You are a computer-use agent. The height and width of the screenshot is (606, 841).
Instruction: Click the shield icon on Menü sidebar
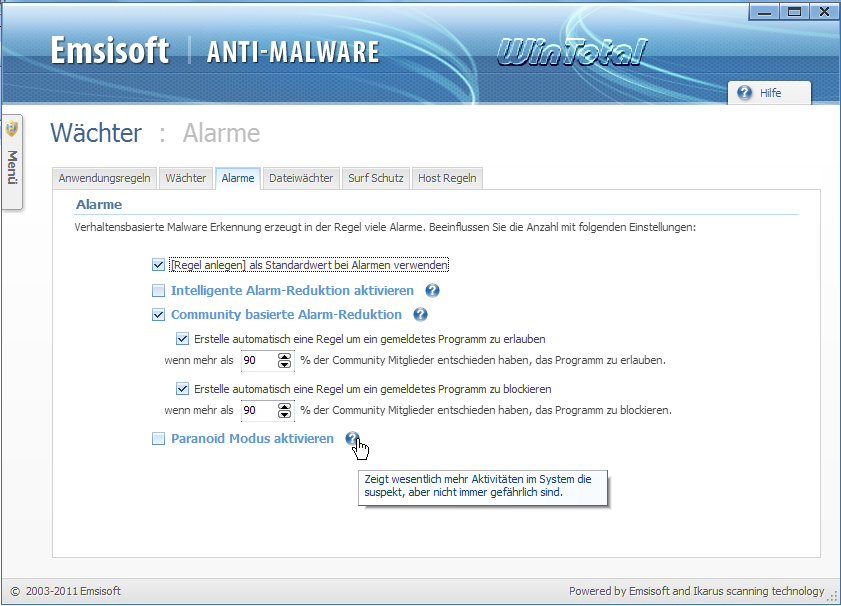tap(12, 129)
